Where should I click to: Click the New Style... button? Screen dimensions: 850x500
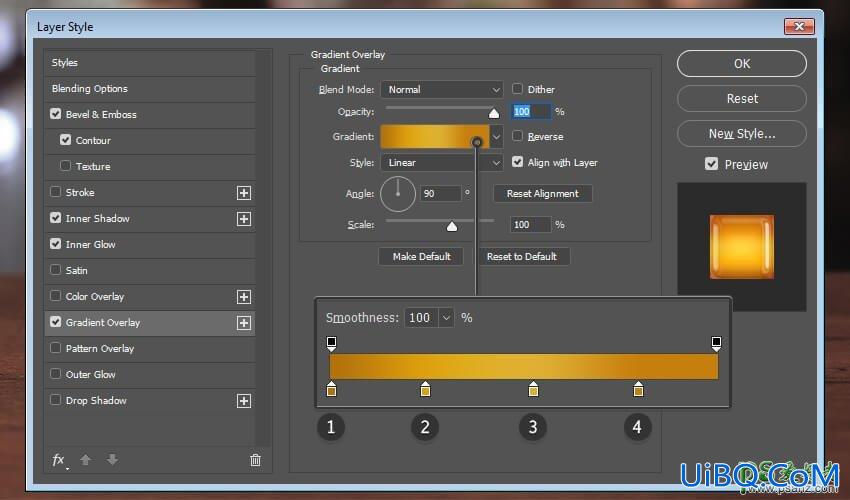[x=742, y=133]
